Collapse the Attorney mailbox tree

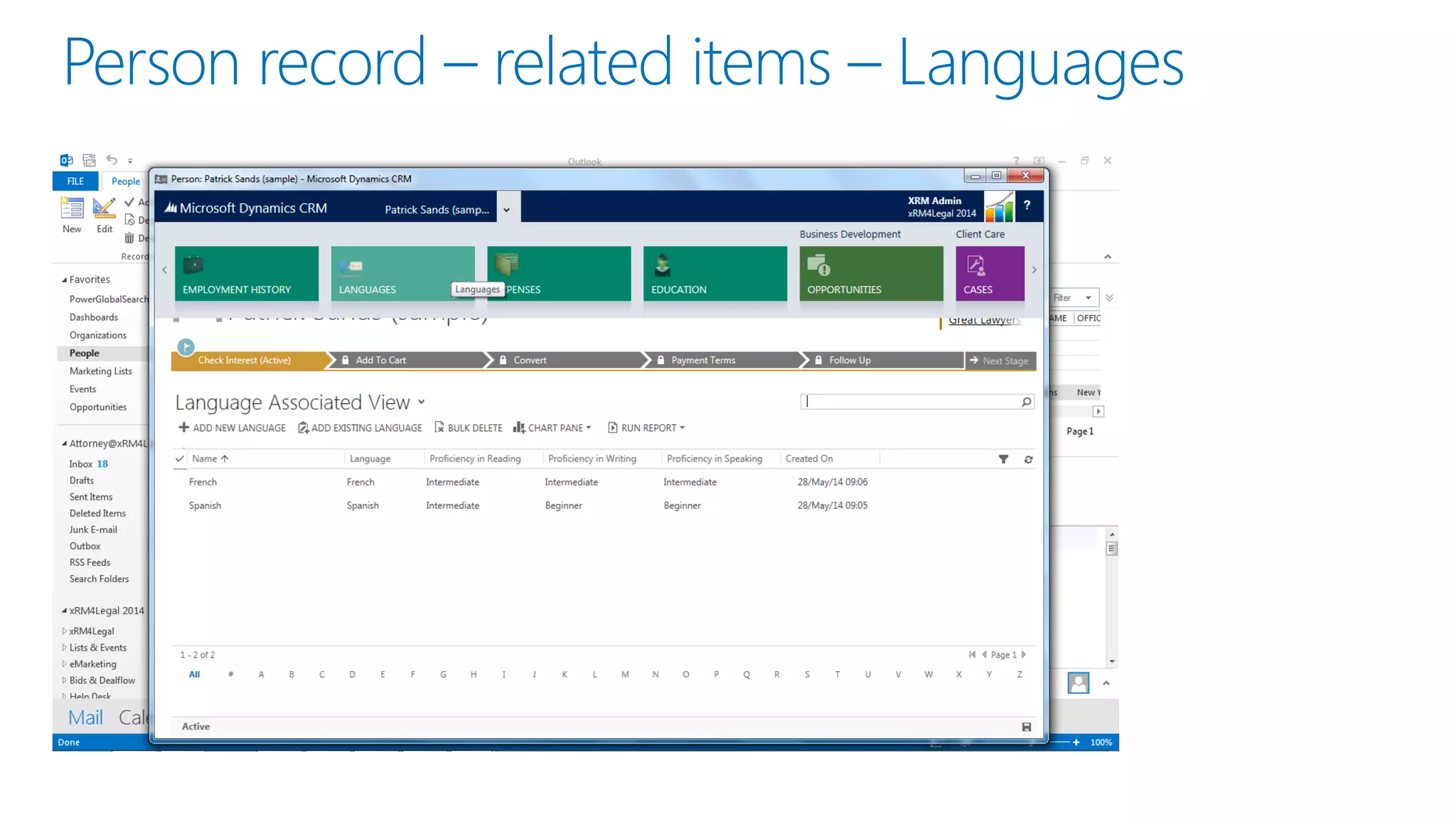[64, 444]
